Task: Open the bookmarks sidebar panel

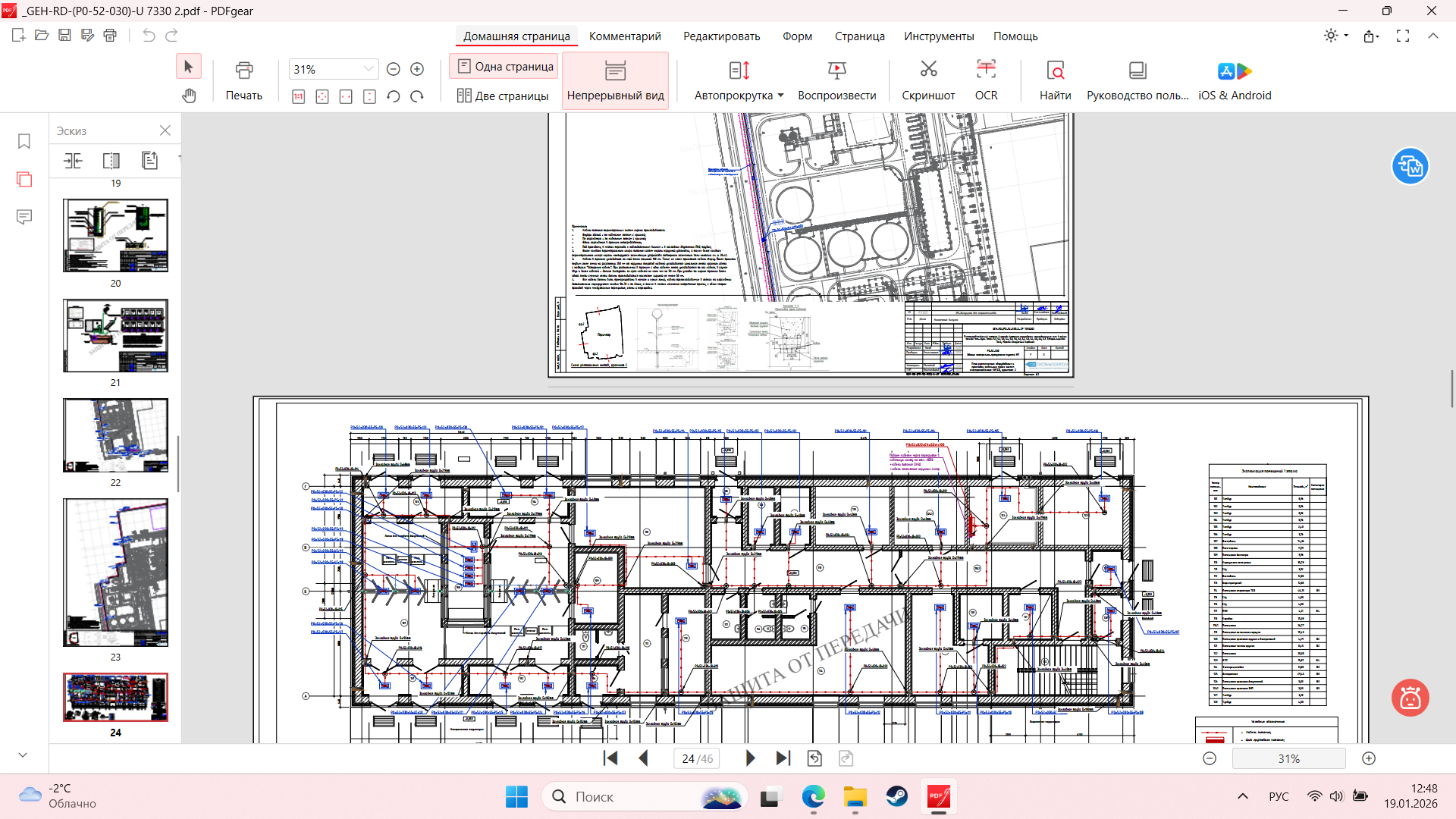Action: click(x=24, y=142)
